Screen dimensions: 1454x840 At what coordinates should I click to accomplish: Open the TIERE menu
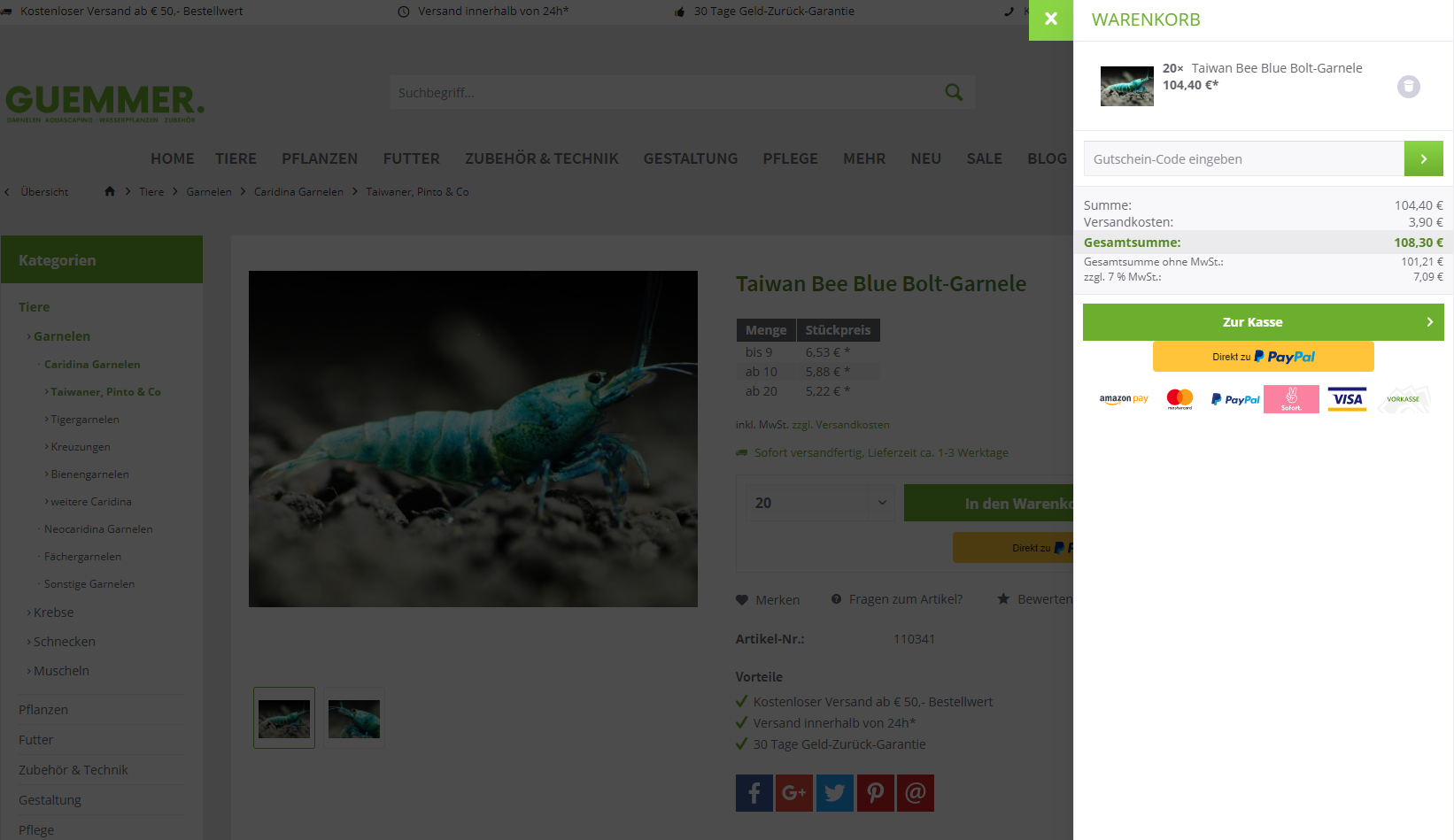(x=236, y=158)
